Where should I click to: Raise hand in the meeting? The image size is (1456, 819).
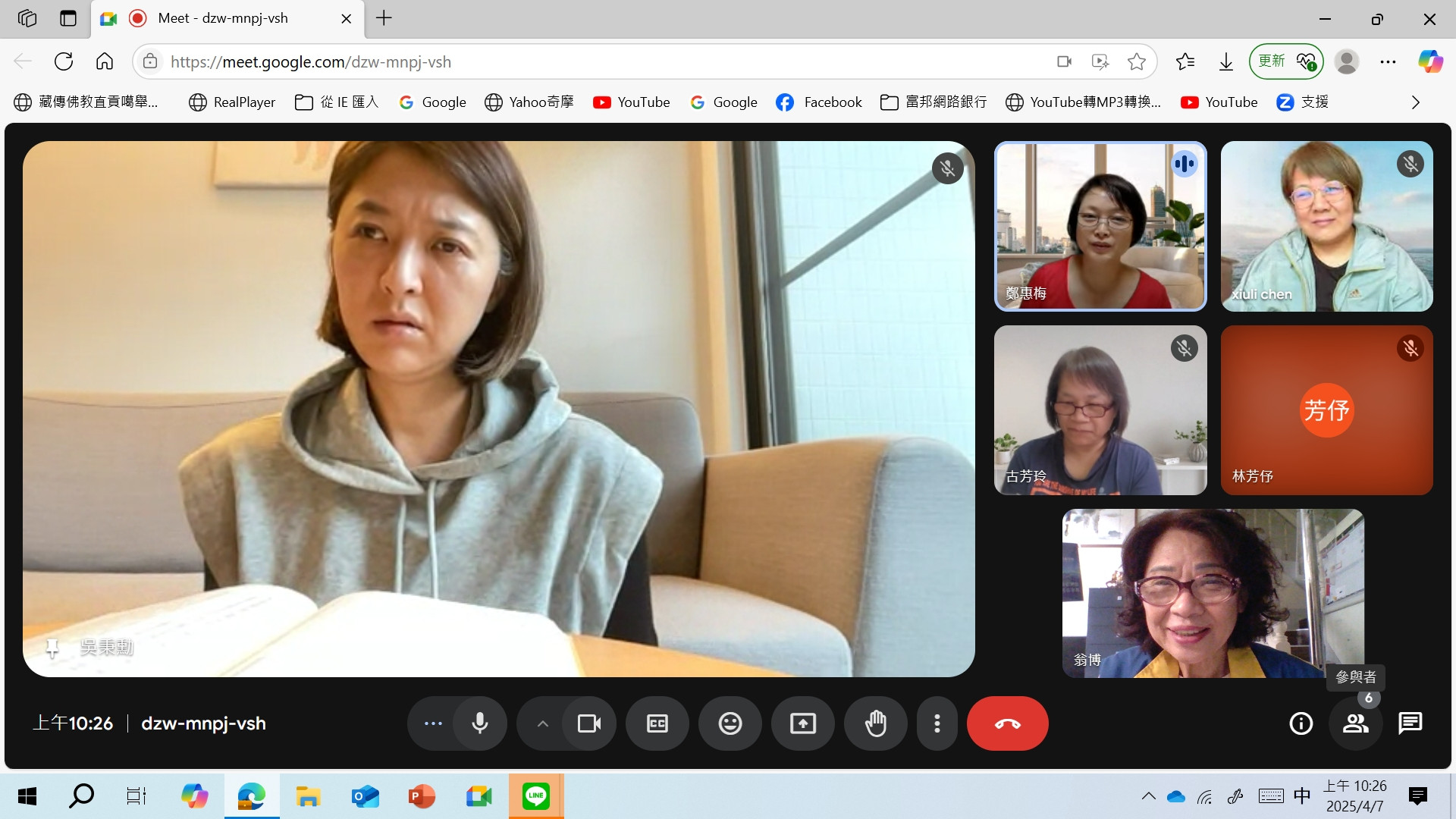(x=875, y=723)
